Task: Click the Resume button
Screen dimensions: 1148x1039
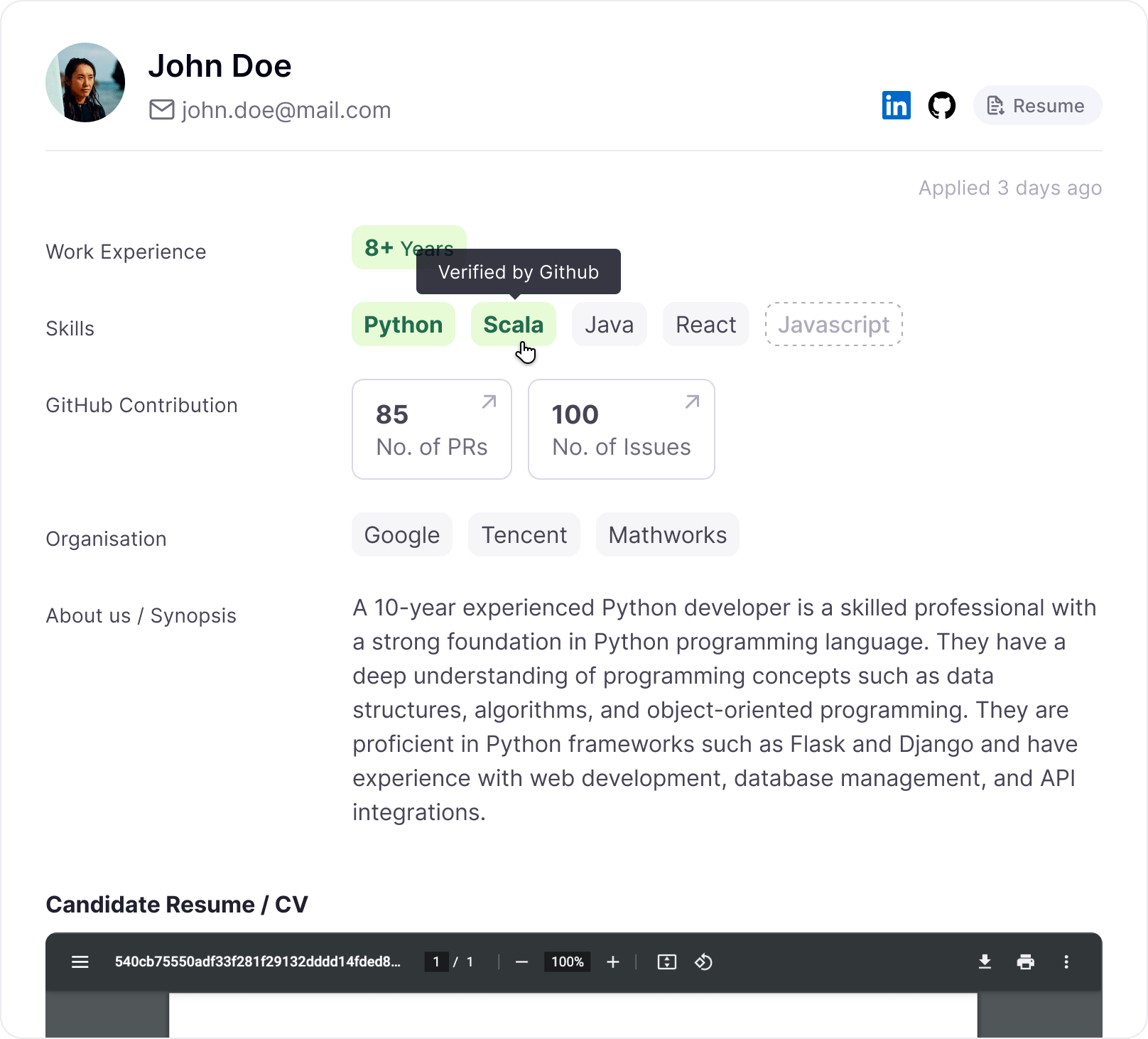Action: pos(1037,105)
